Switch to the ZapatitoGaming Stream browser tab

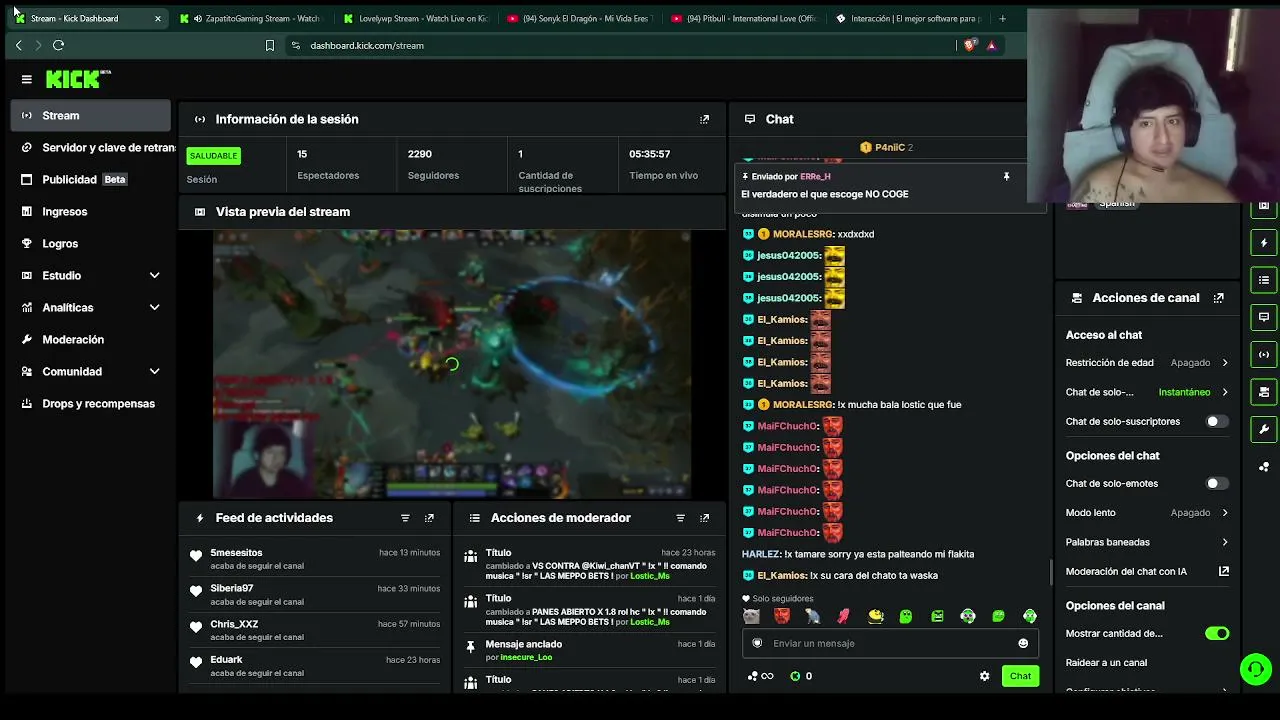click(250, 18)
